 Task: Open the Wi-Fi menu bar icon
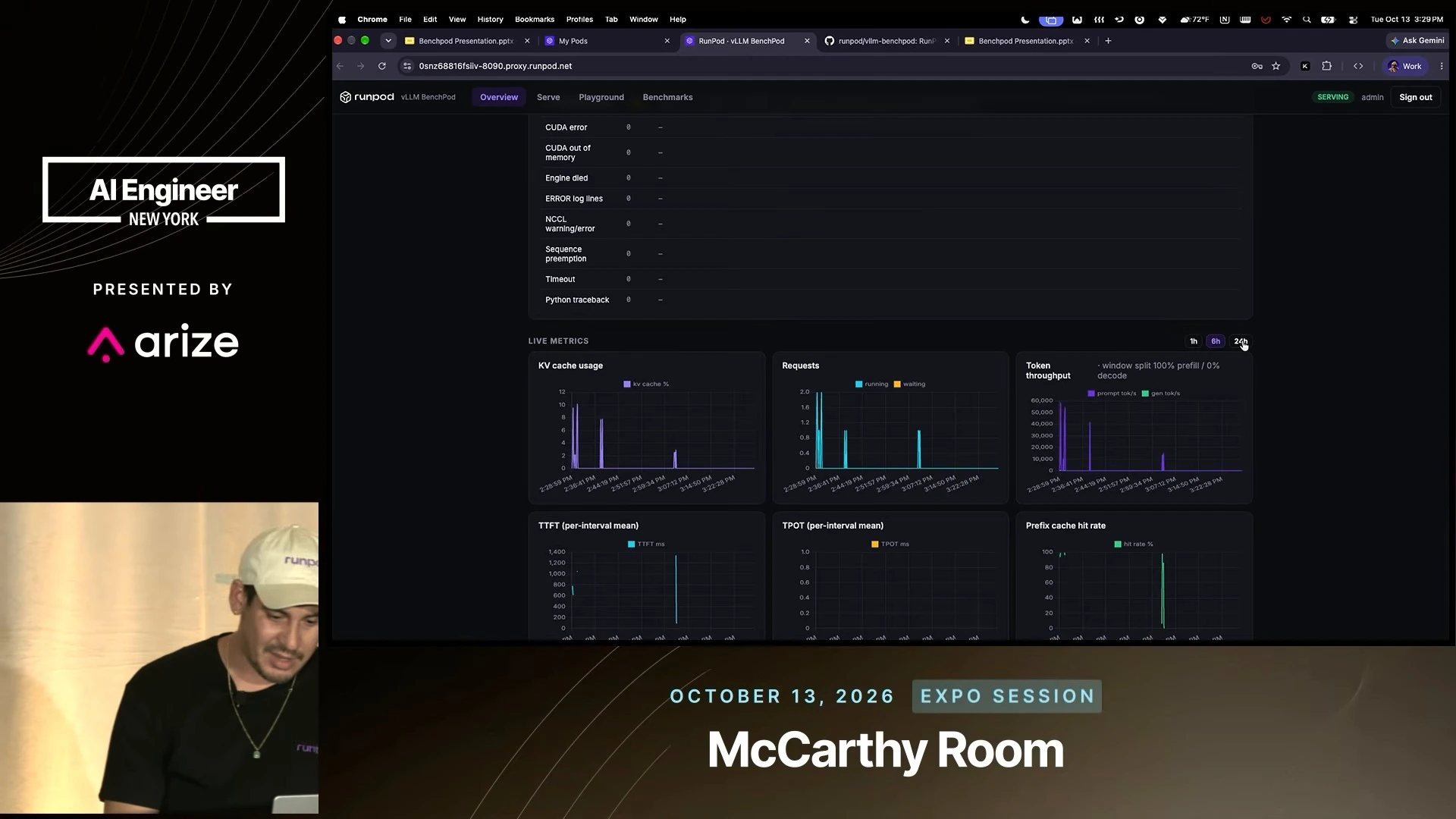(1287, 20)
